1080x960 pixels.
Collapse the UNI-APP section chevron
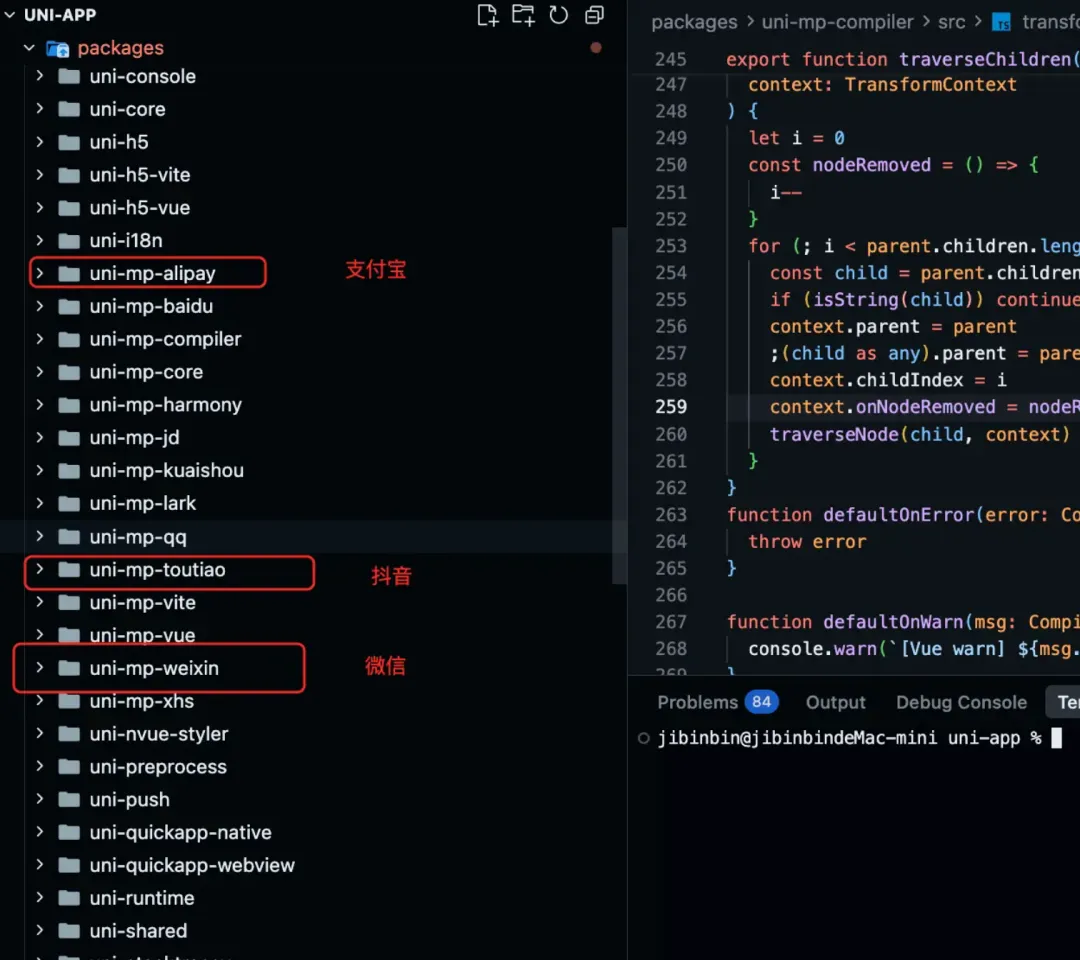[x=10, y=14]
